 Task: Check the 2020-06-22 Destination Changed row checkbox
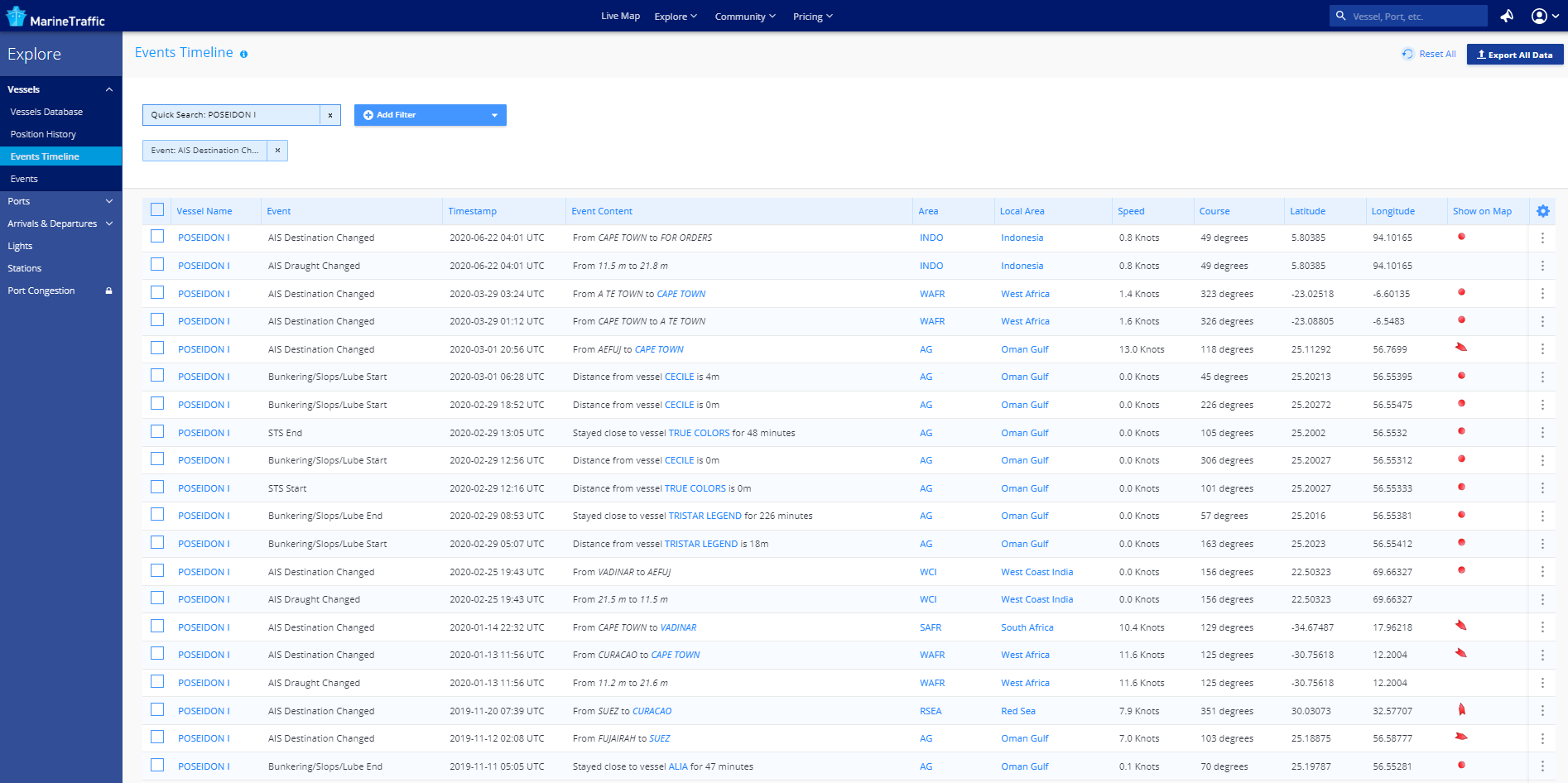click(x=157, y=237)
